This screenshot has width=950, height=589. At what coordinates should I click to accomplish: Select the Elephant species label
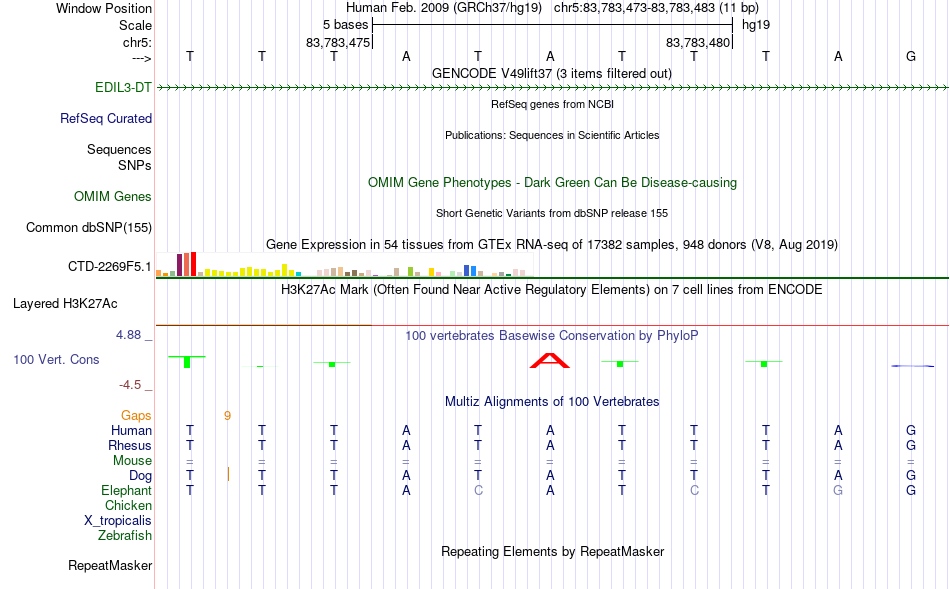[x=126, y=490]
